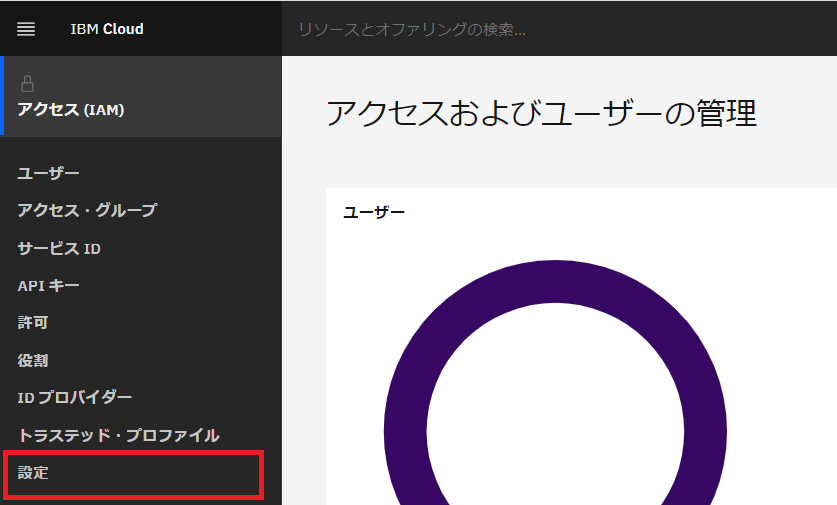Open the hamburger navigation menu
Viewport: 837px width, 505px height.
pos(26,29)
